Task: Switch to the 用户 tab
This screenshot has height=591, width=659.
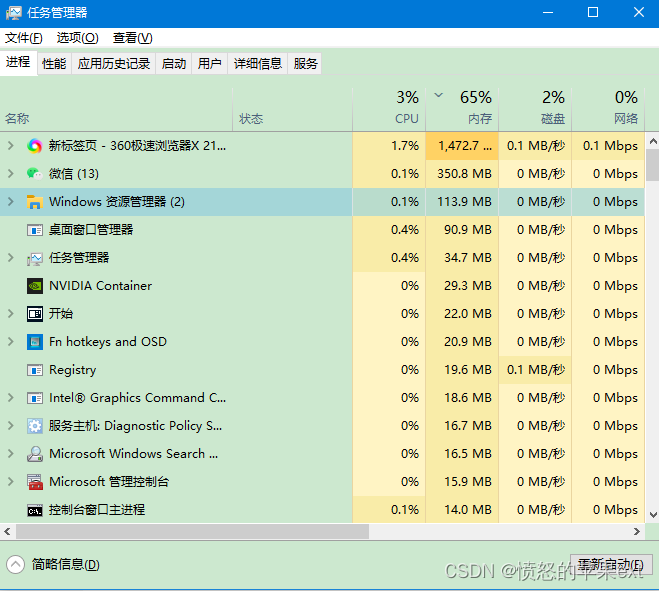Action: (209, 64)
